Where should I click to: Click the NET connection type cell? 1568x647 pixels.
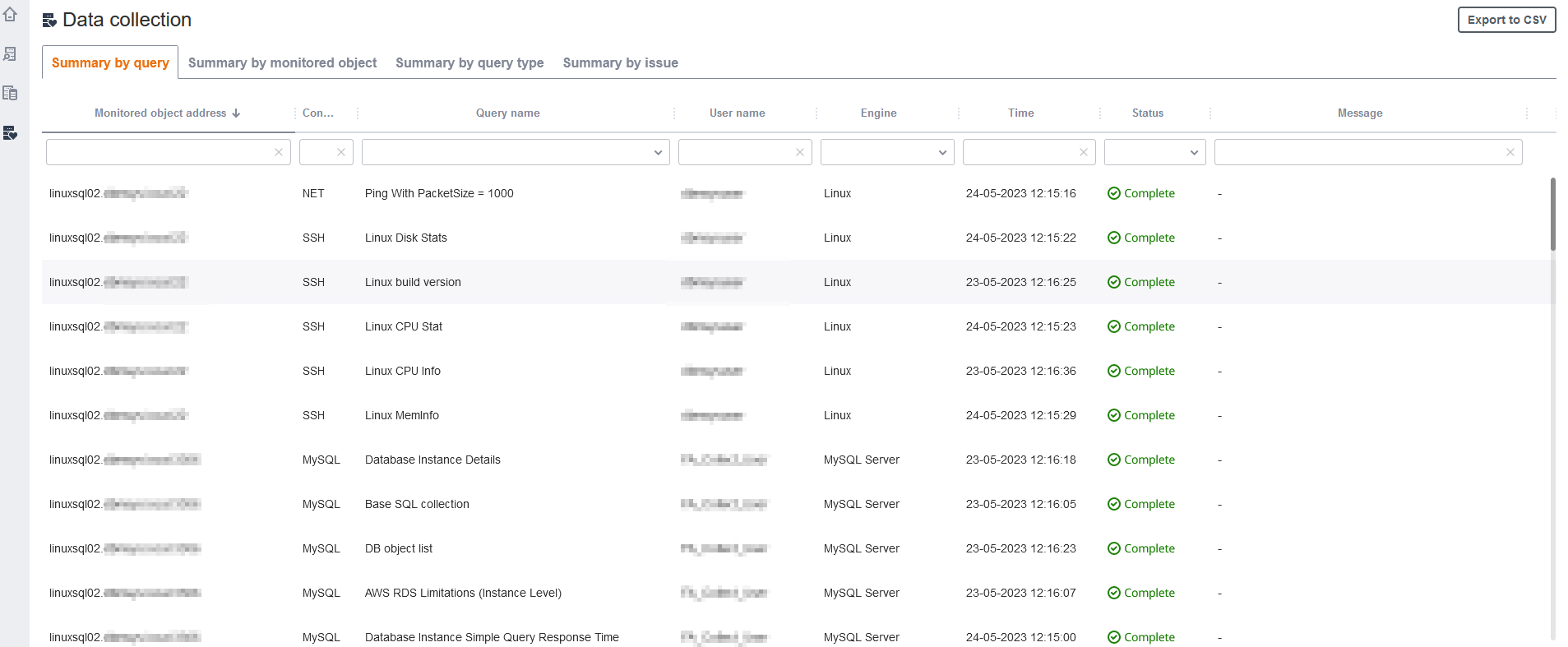click(313, 193)
